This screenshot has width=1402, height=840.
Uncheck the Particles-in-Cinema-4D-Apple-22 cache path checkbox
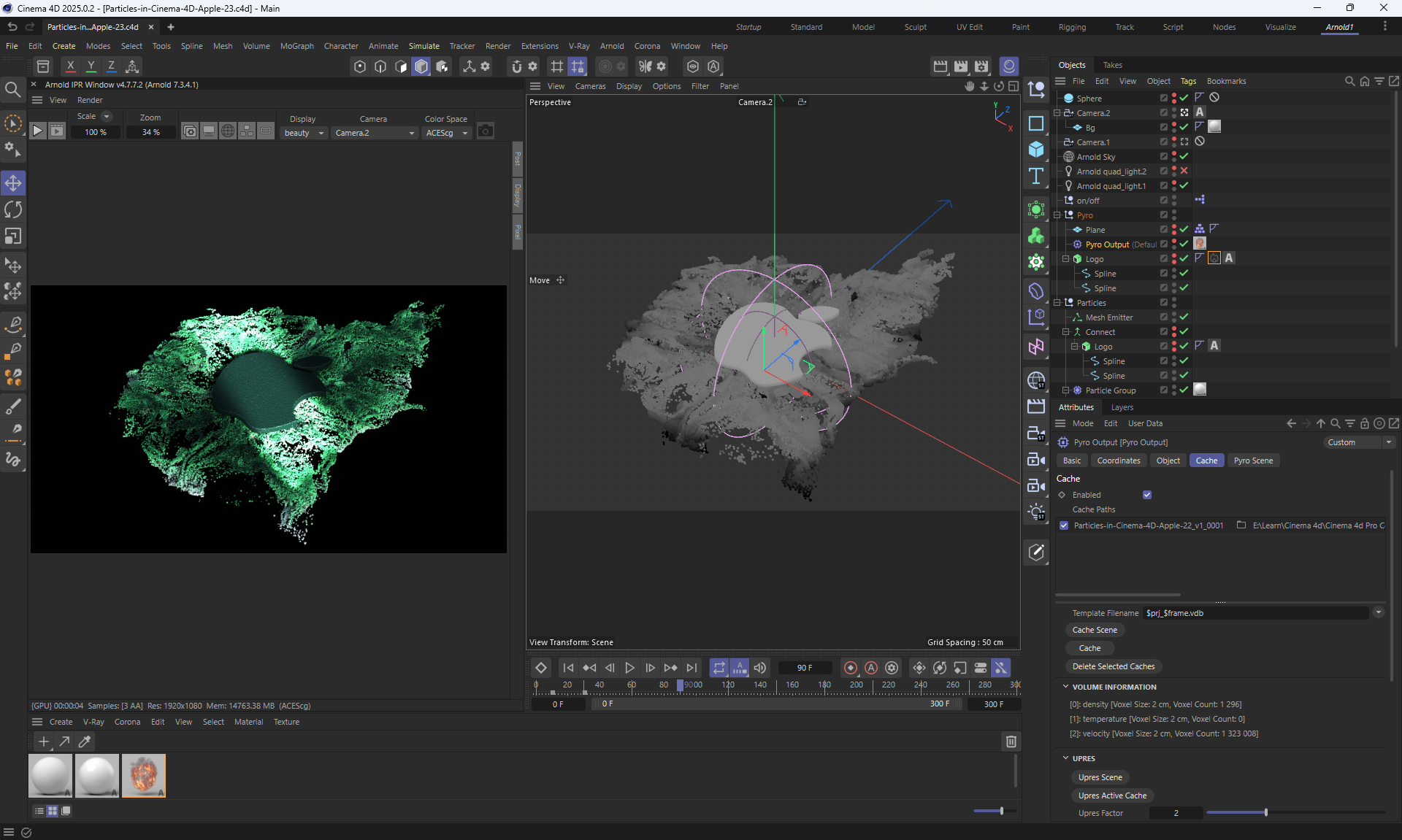(x=1064, y=525)
